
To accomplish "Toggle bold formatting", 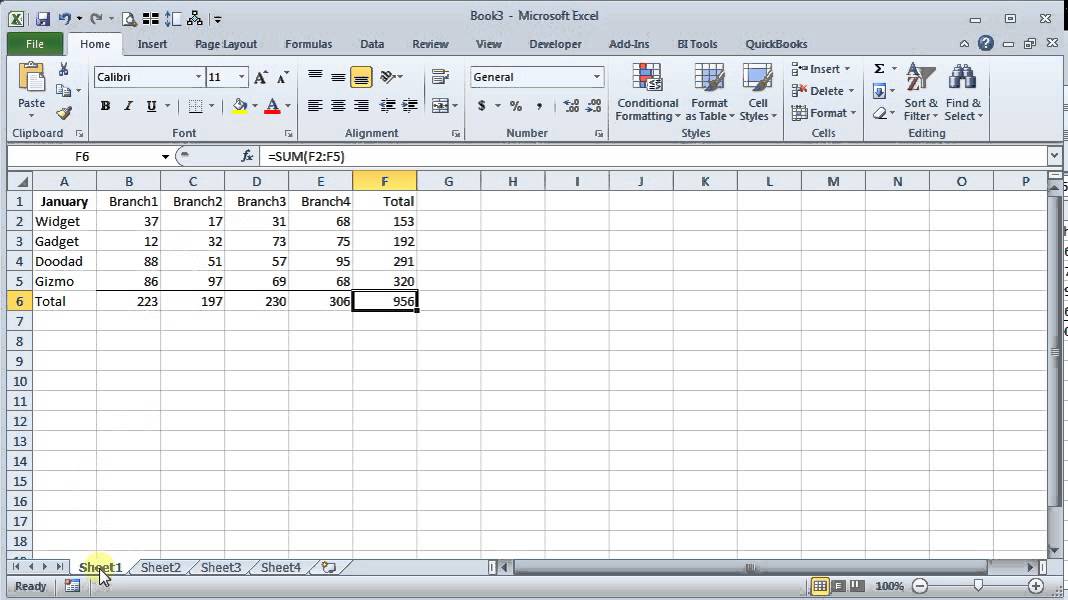I will coord(105,105).
